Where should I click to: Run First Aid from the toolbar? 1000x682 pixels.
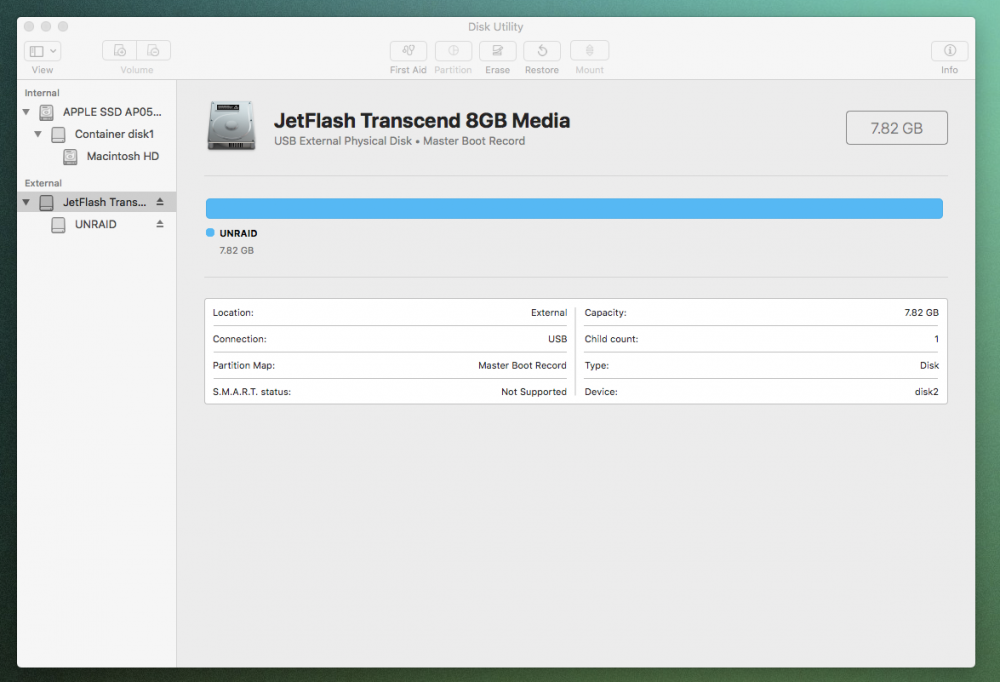point(408,50)
